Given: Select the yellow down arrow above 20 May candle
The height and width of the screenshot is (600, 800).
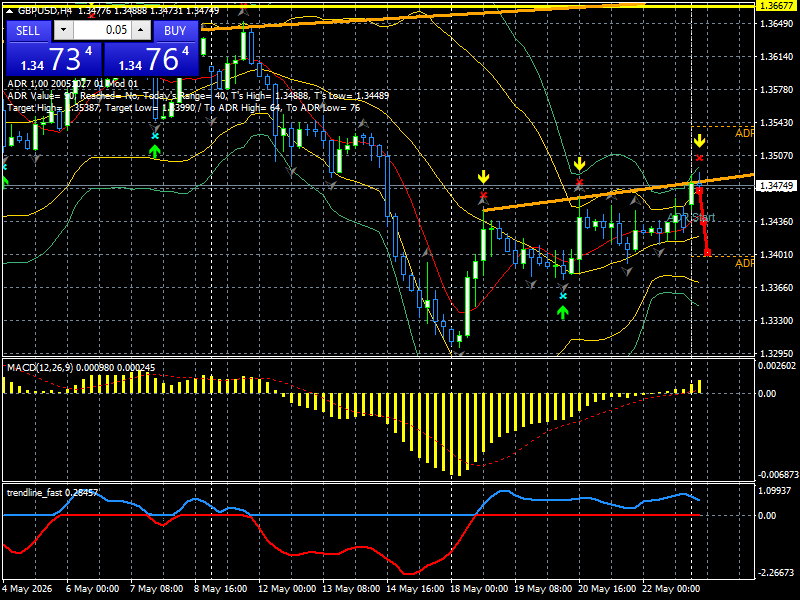Looking at the screenshot, I should tap(579, 164).
